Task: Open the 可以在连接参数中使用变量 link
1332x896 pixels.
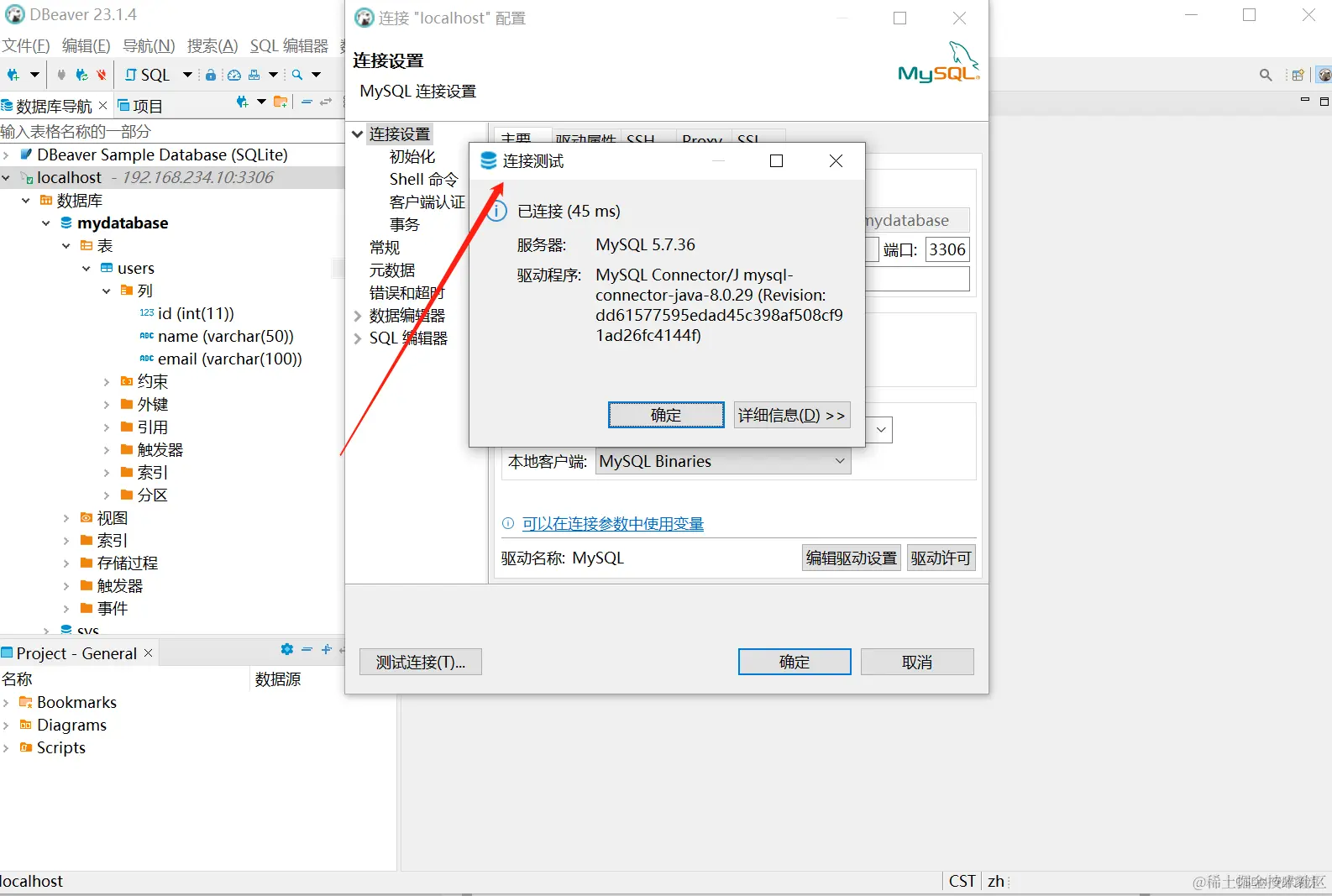Action: pyautogui.click(x=613, y=524)
